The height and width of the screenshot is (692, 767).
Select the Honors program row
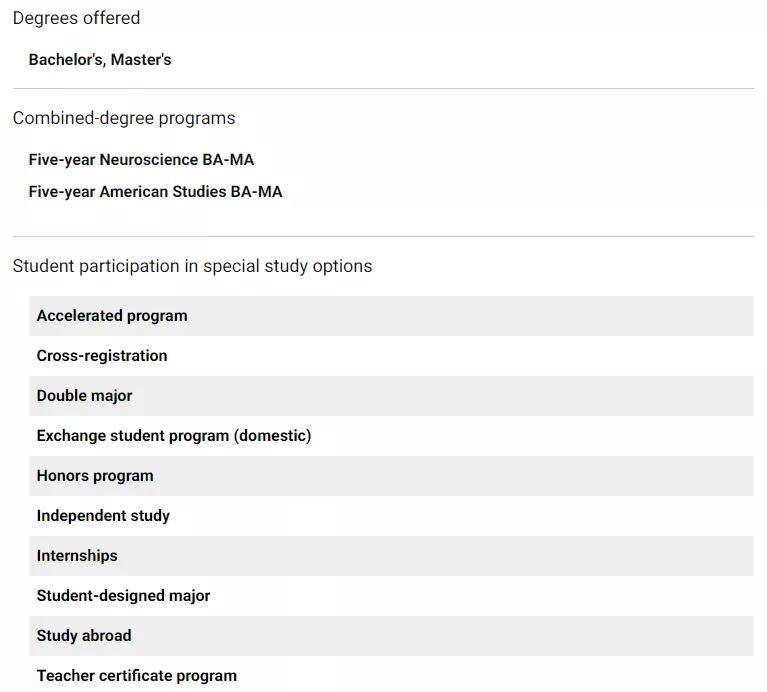[x=391, y=476]
